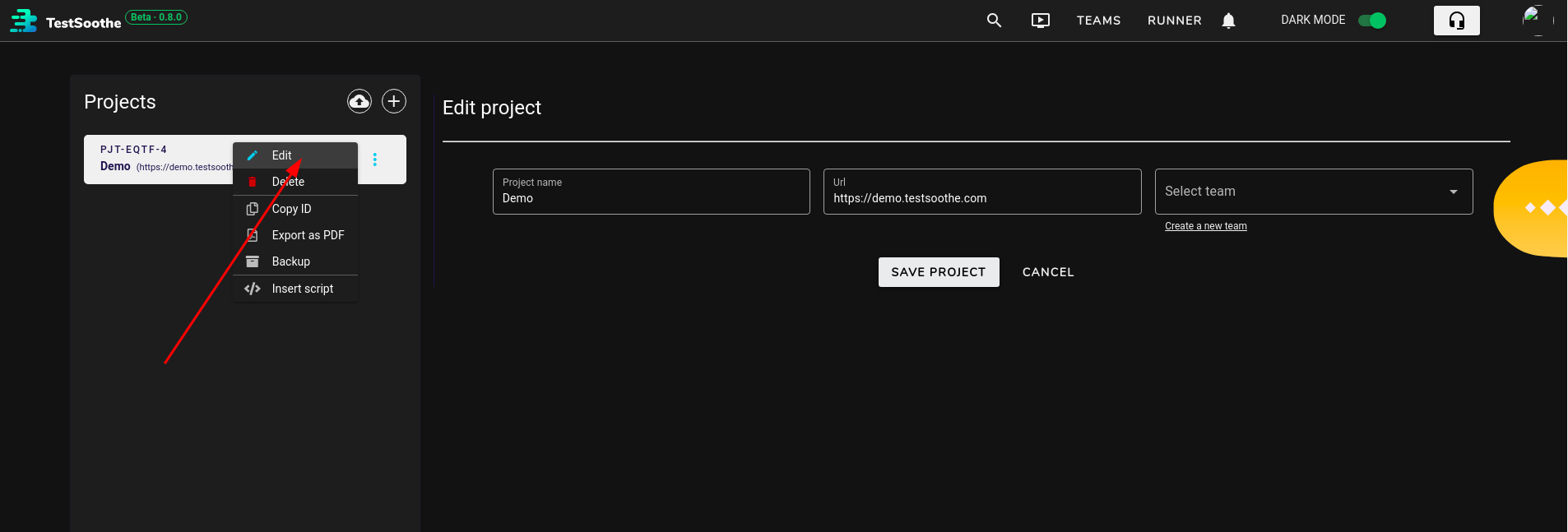Go to Teams in header

click(1098, 21)
